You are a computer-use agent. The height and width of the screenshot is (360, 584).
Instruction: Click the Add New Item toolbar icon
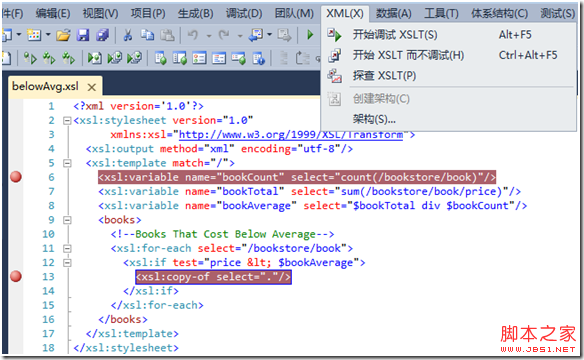[34, 35]
